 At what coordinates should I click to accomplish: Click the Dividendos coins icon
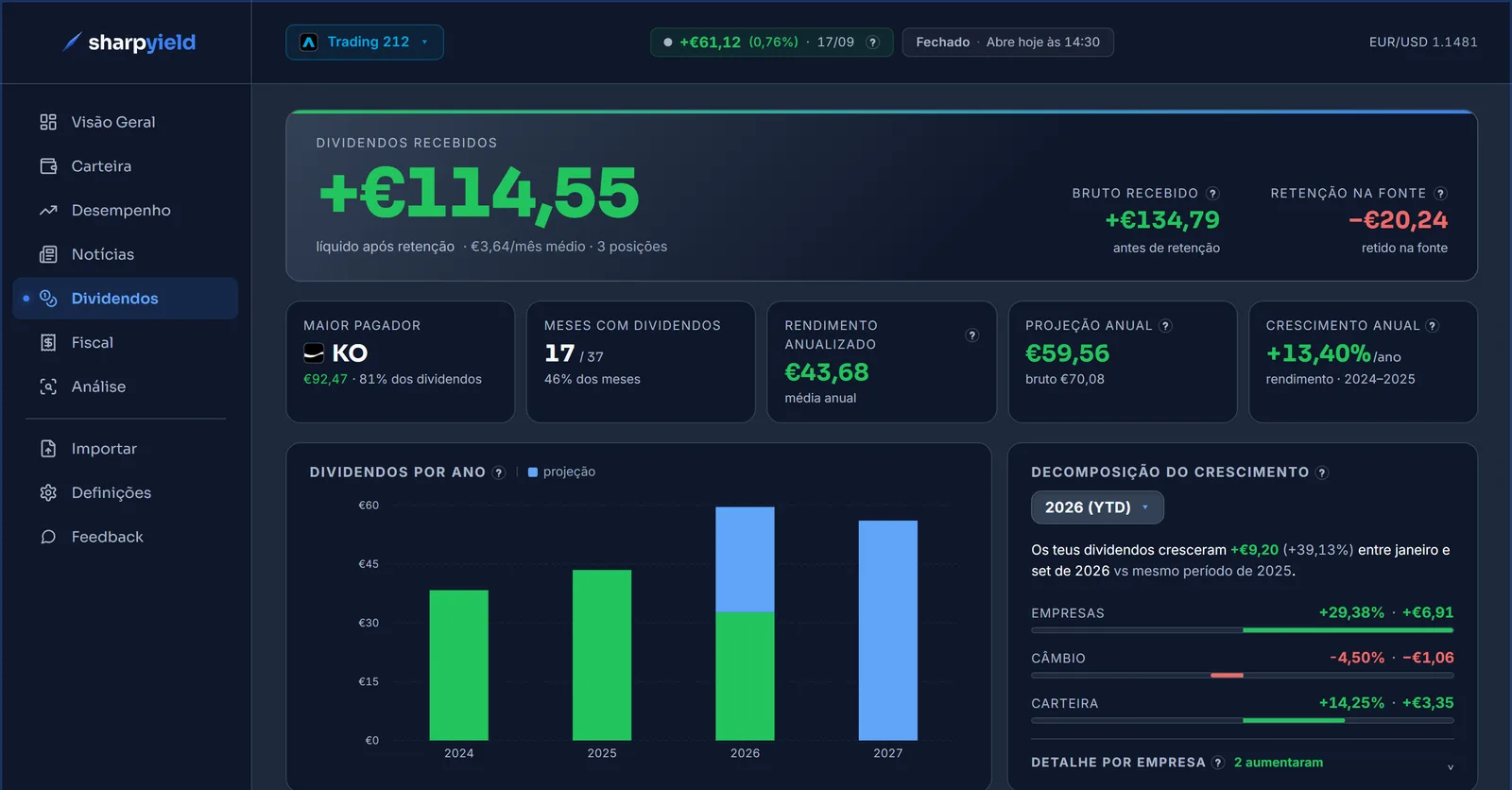pos(48,299)
